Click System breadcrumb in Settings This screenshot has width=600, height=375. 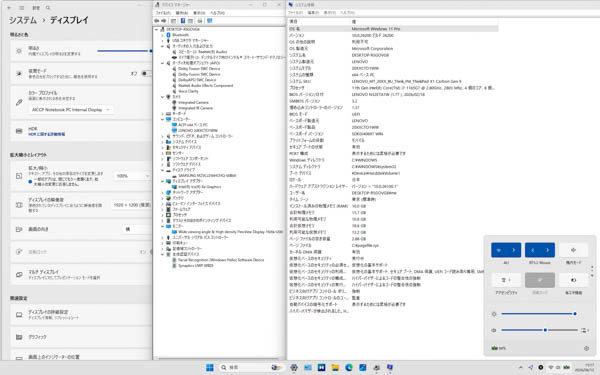(x=23, y=20)
